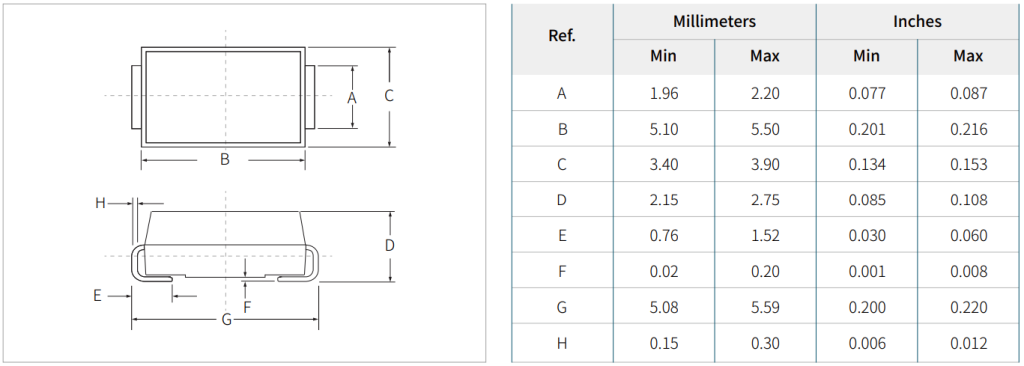This screenshot has height=366, width=1024.
Task: Select row A reference cell
Action: (x=562, y=93)
